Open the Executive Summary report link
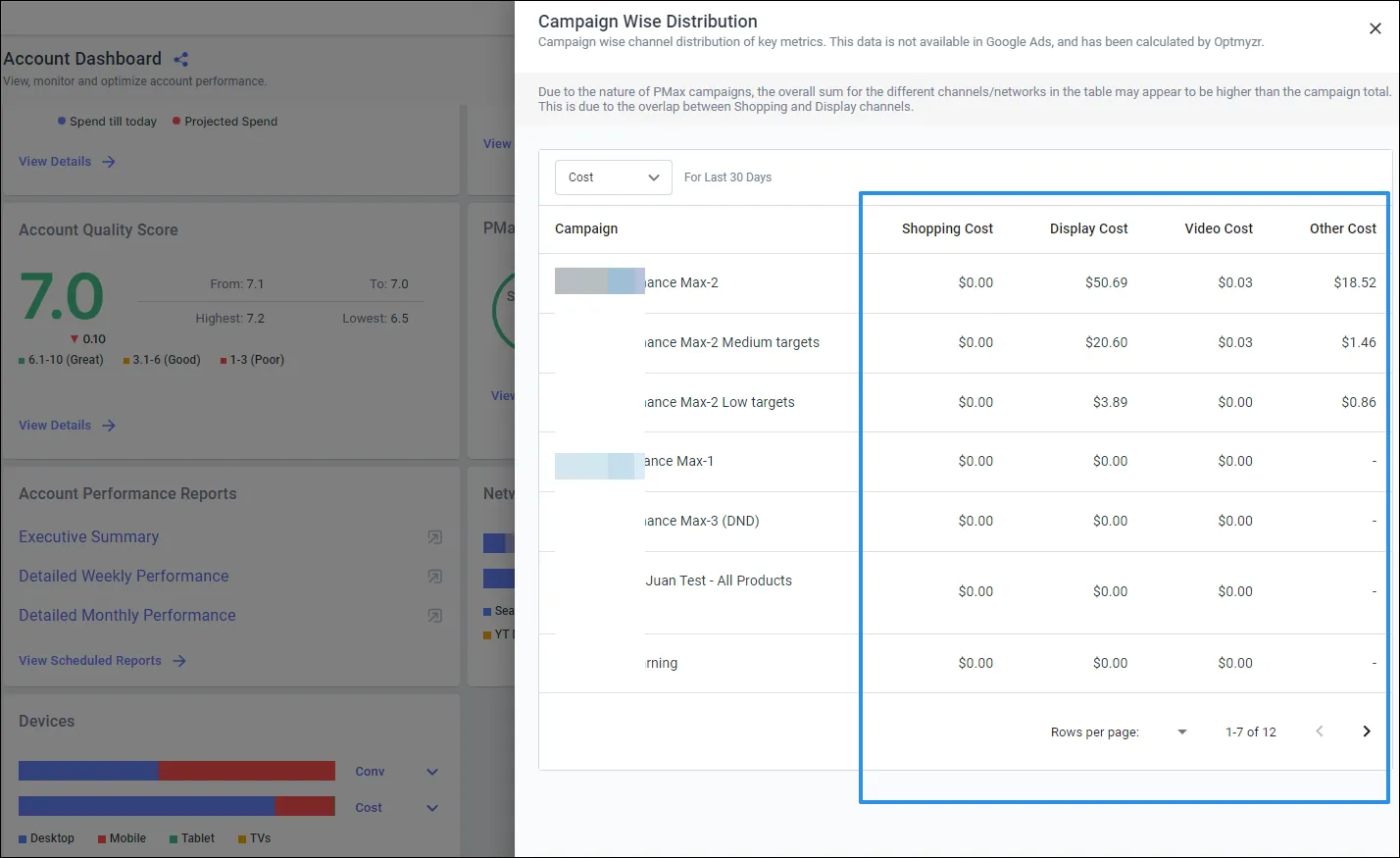1400x858 pixels. [x=88, y=537]
